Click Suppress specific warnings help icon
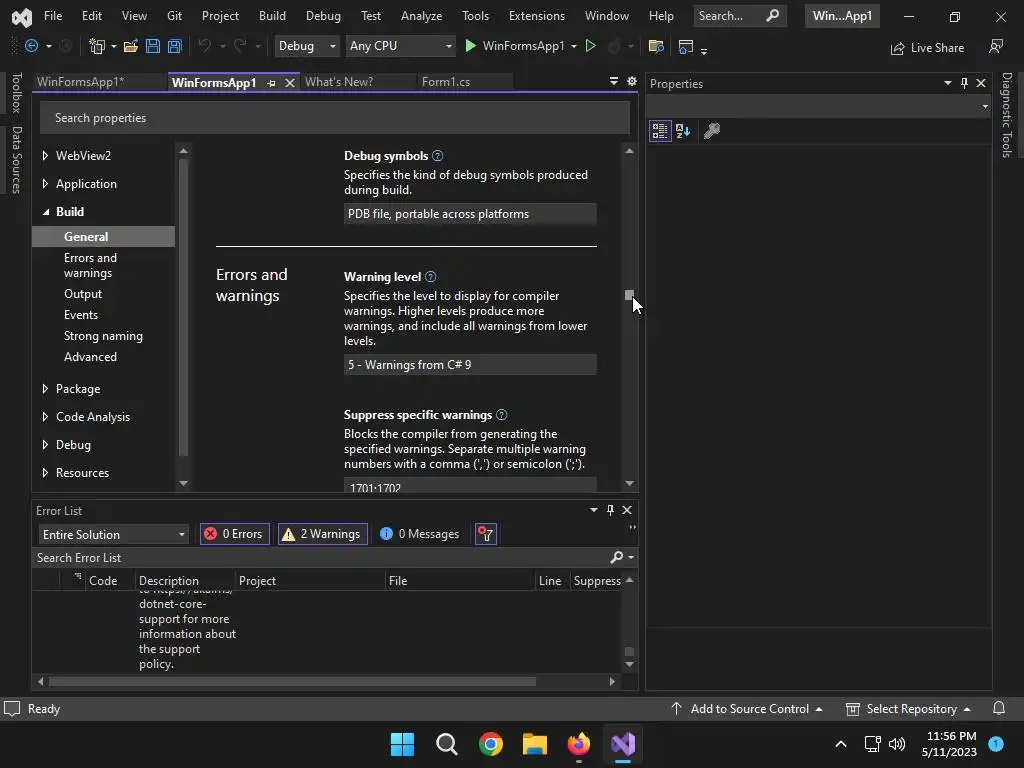Viewport: 1024px width, 768px height. [x=502, y=415]
